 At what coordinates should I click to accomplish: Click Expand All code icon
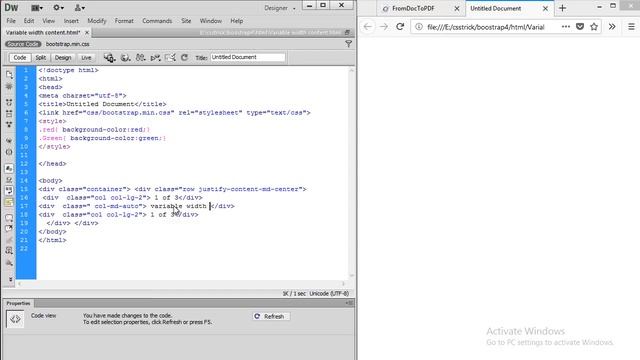[9, 124]
